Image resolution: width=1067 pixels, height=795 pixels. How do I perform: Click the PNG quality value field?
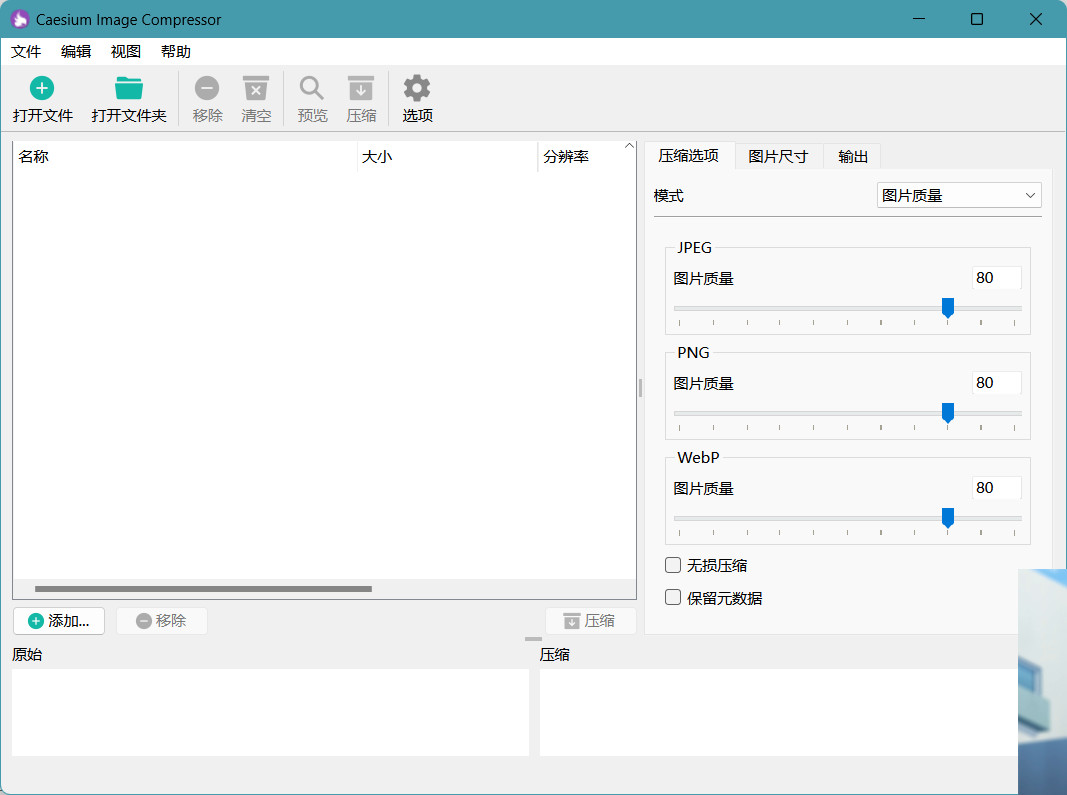[x=996, y=383]
